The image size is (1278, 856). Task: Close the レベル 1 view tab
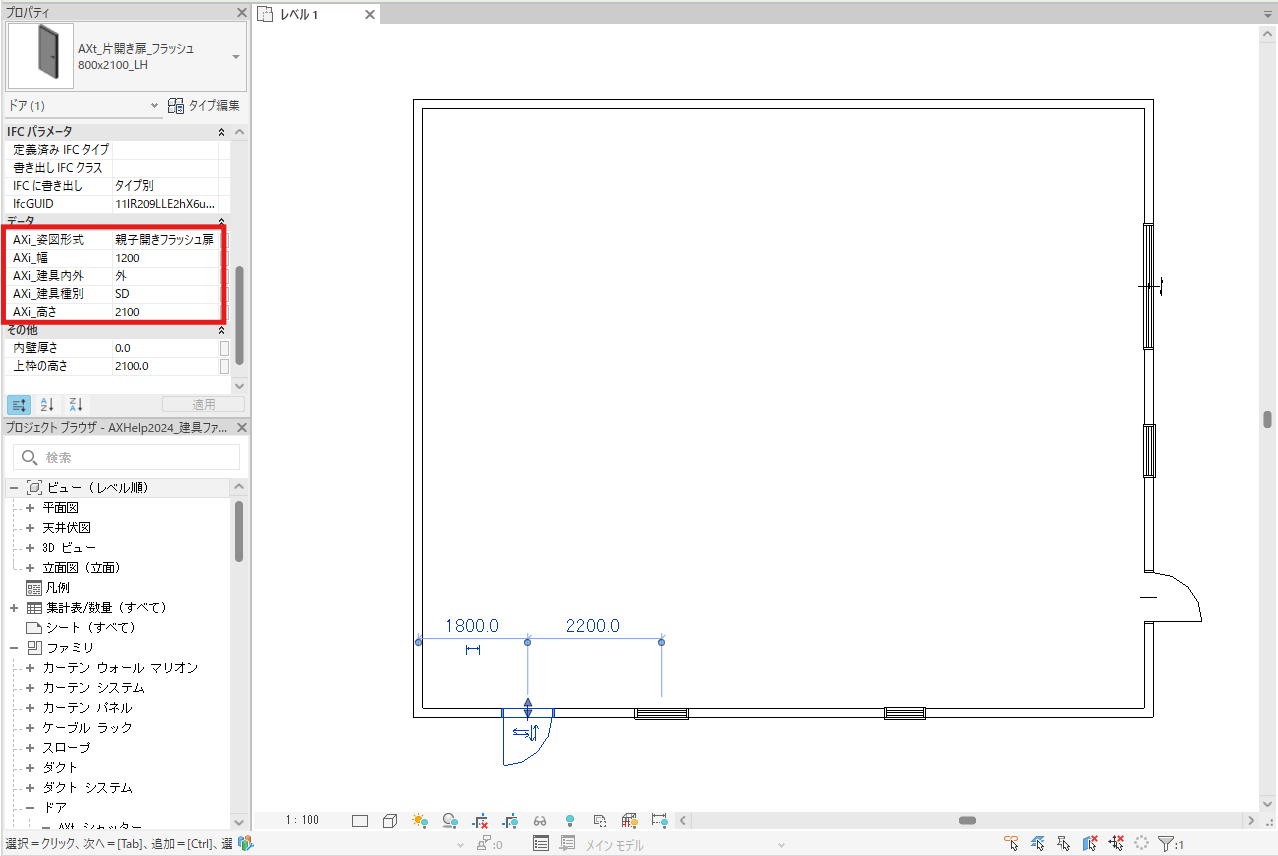pos(370,14)
